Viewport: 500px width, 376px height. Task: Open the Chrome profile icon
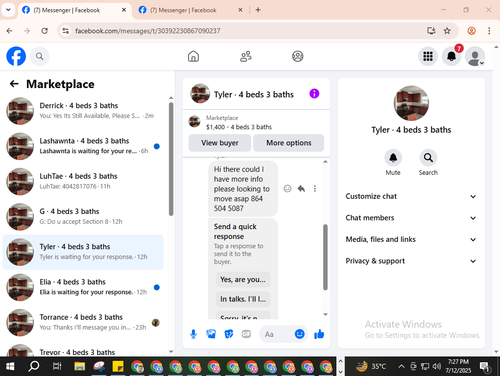tap(471, 31)
